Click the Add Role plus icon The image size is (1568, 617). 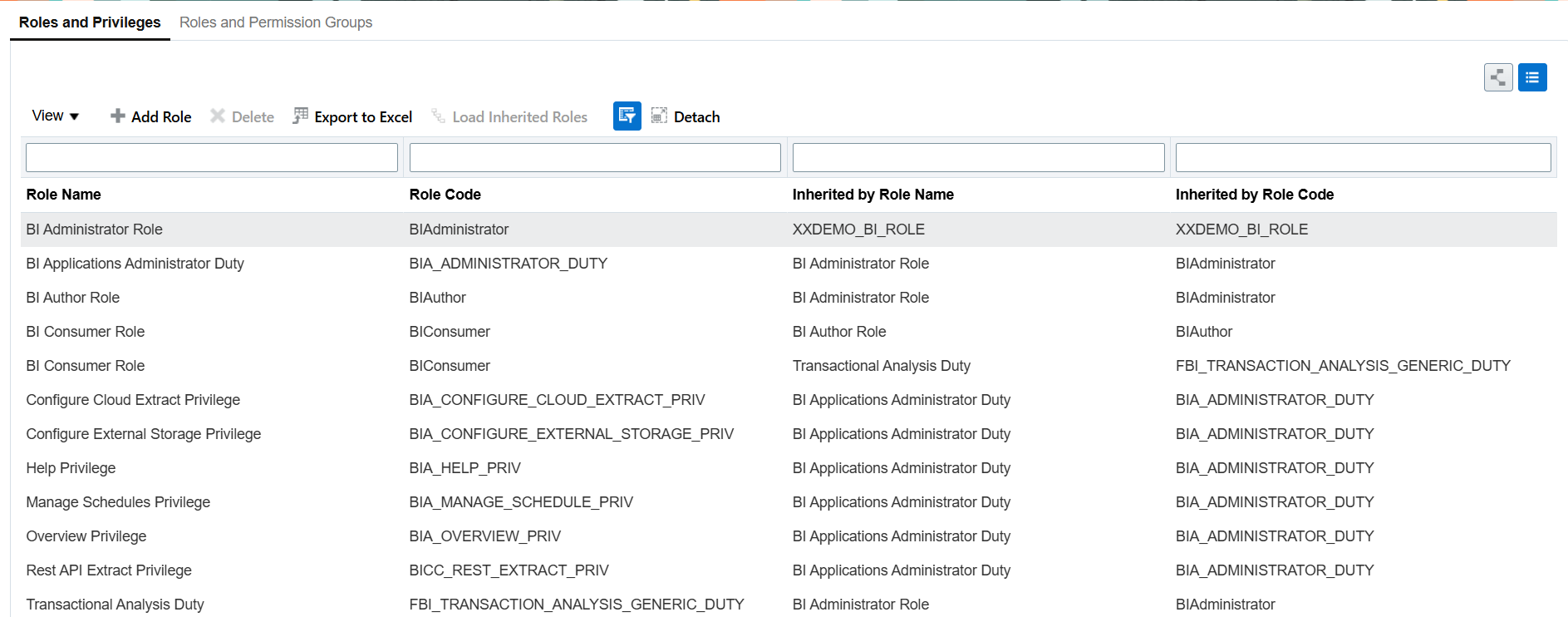118,116
